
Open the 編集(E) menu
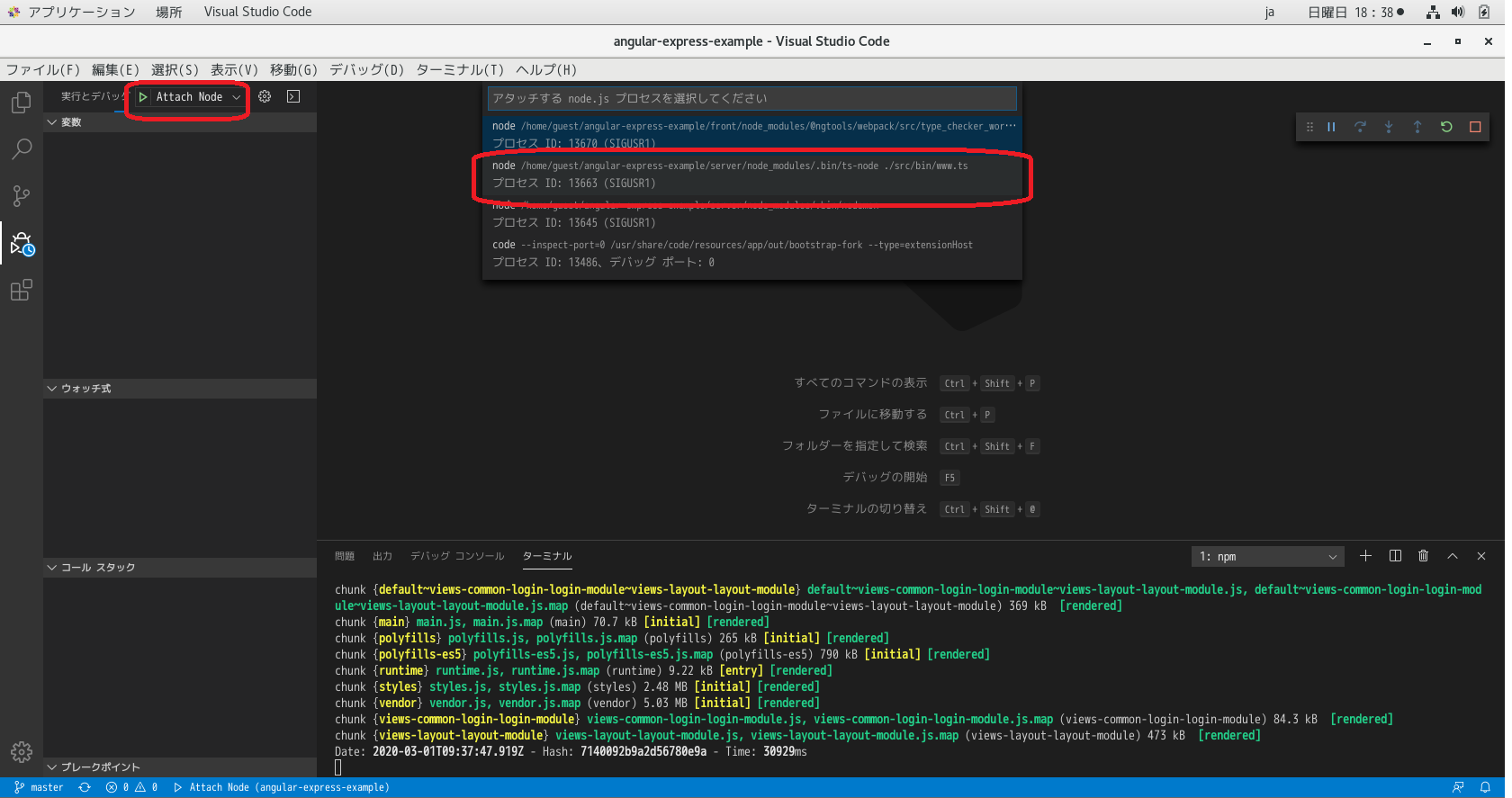coord(115,70)
